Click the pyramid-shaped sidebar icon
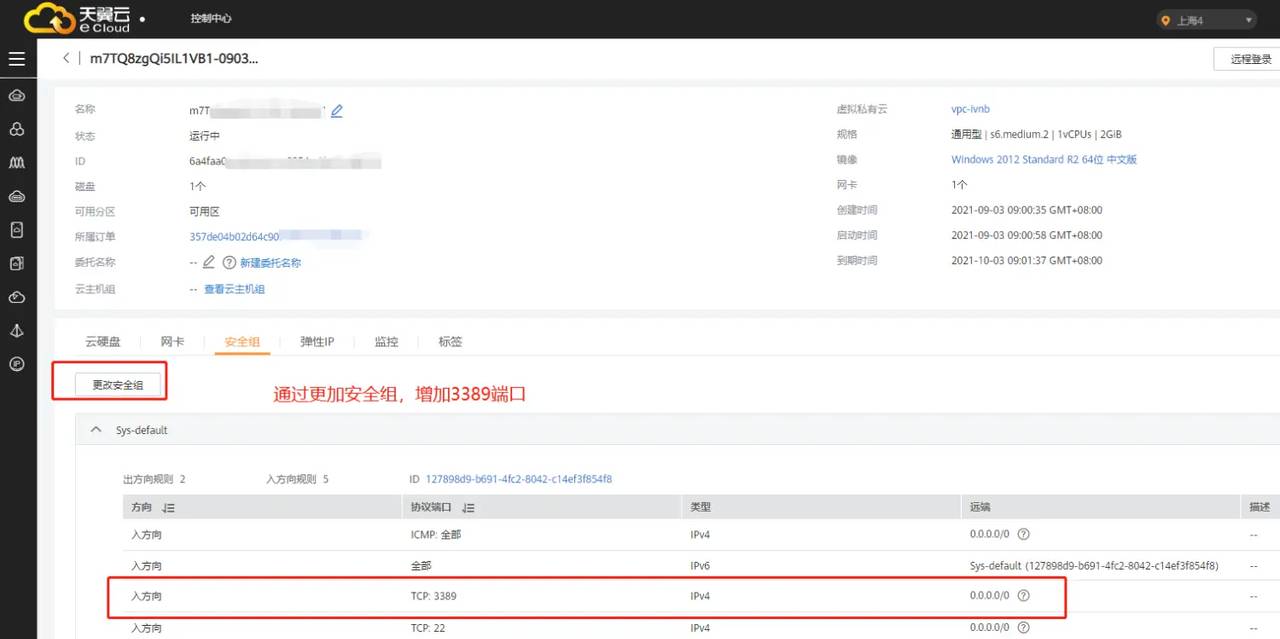The width and height of the screenshot is (1280, 639). 16,330
